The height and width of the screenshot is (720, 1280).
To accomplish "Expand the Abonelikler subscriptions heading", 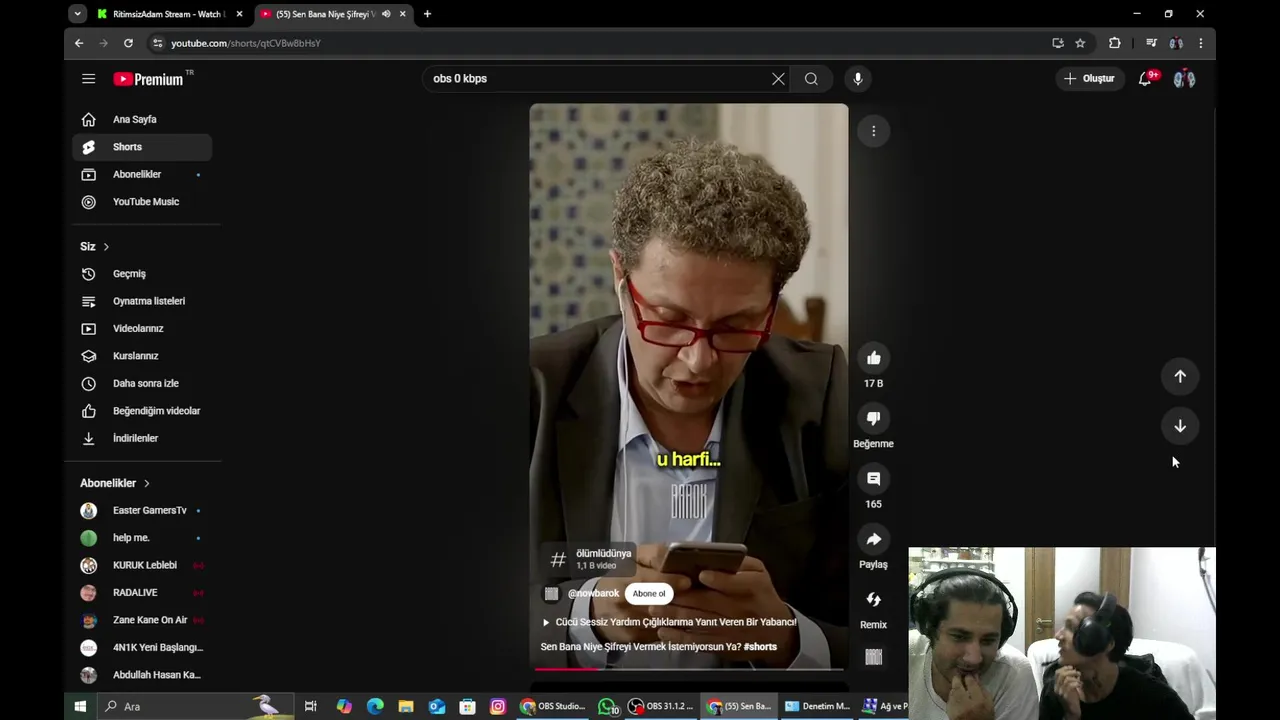I will coord(115,483).
